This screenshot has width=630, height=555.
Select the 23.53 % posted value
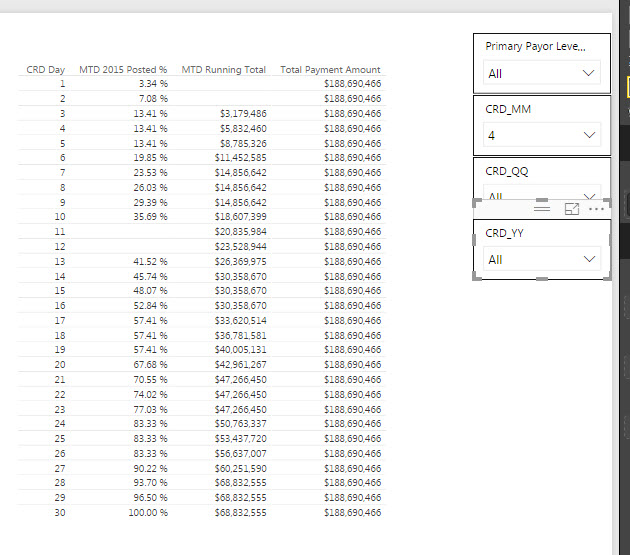(150, 172)
